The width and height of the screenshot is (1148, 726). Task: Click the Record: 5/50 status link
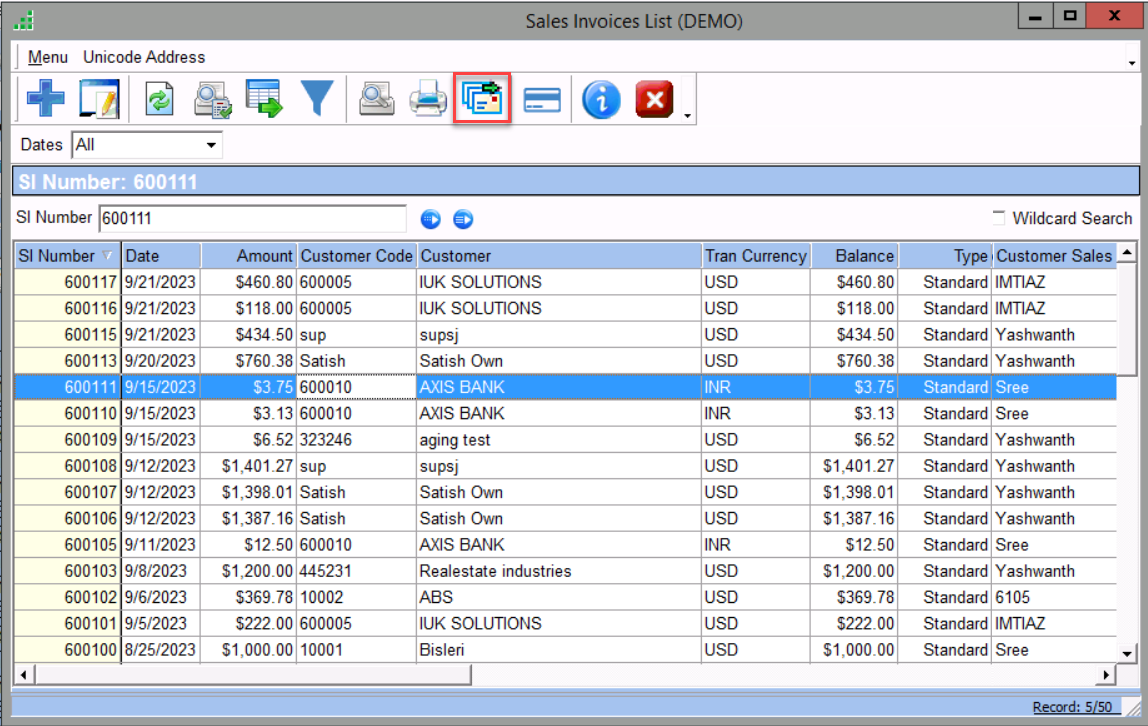click(x=1072, y=707)
